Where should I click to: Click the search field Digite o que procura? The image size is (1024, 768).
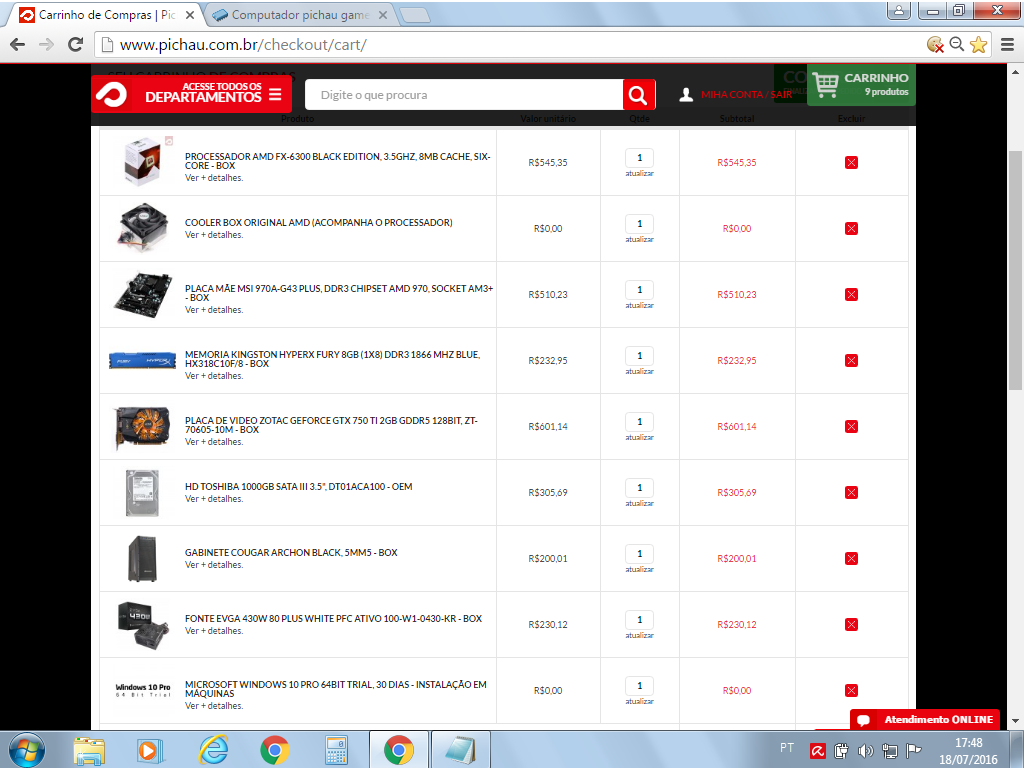pos(464,95)
